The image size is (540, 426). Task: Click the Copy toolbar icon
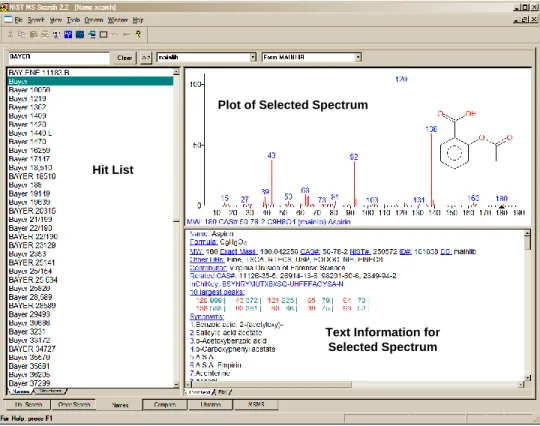(22, 34)
